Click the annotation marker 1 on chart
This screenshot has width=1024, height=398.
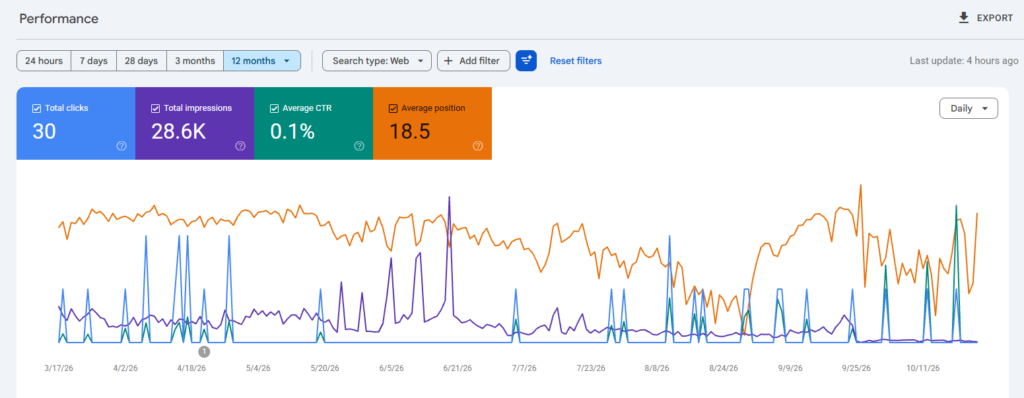coord(204,352)
